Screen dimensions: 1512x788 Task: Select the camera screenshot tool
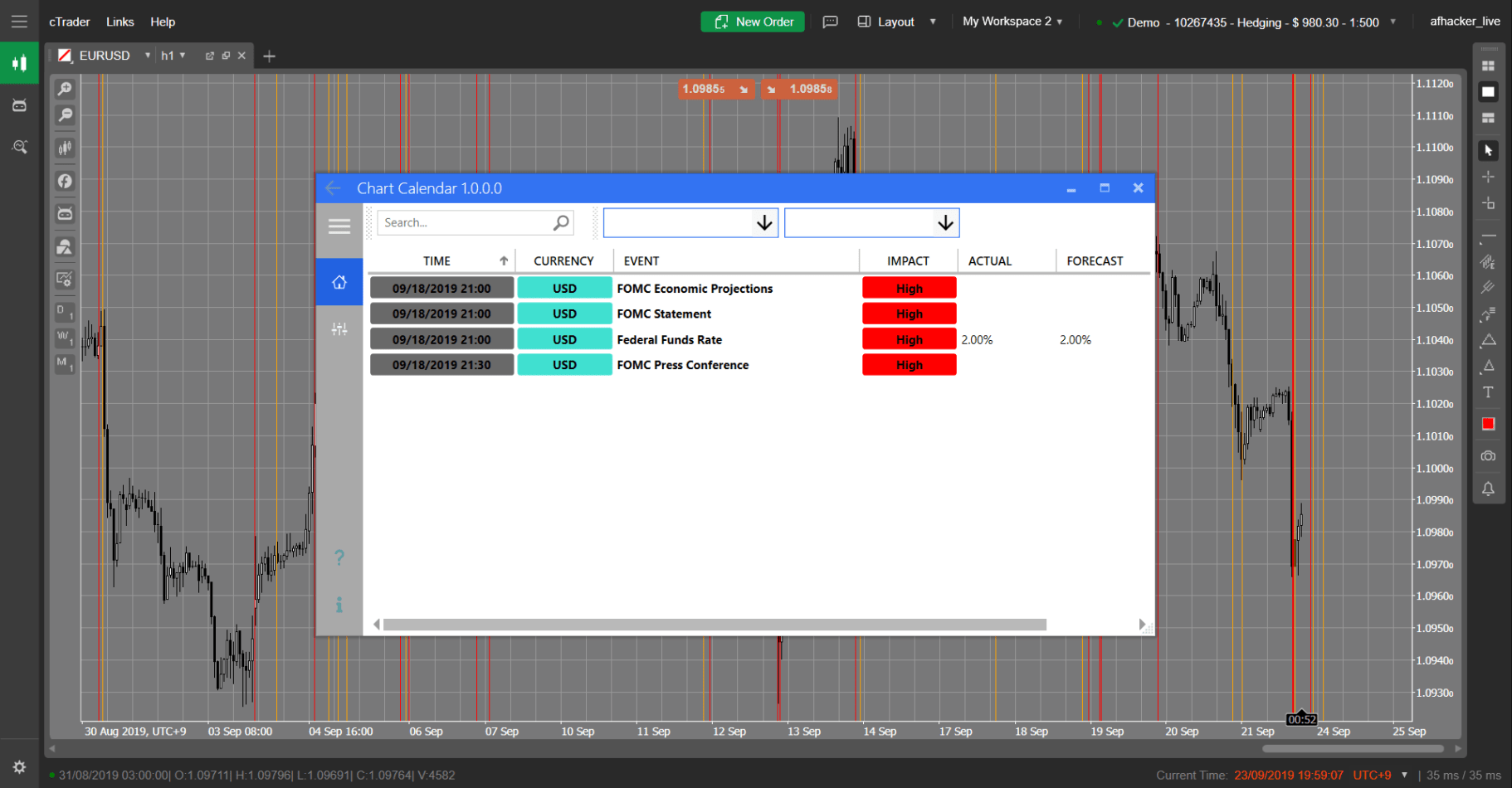(1488, 456)
